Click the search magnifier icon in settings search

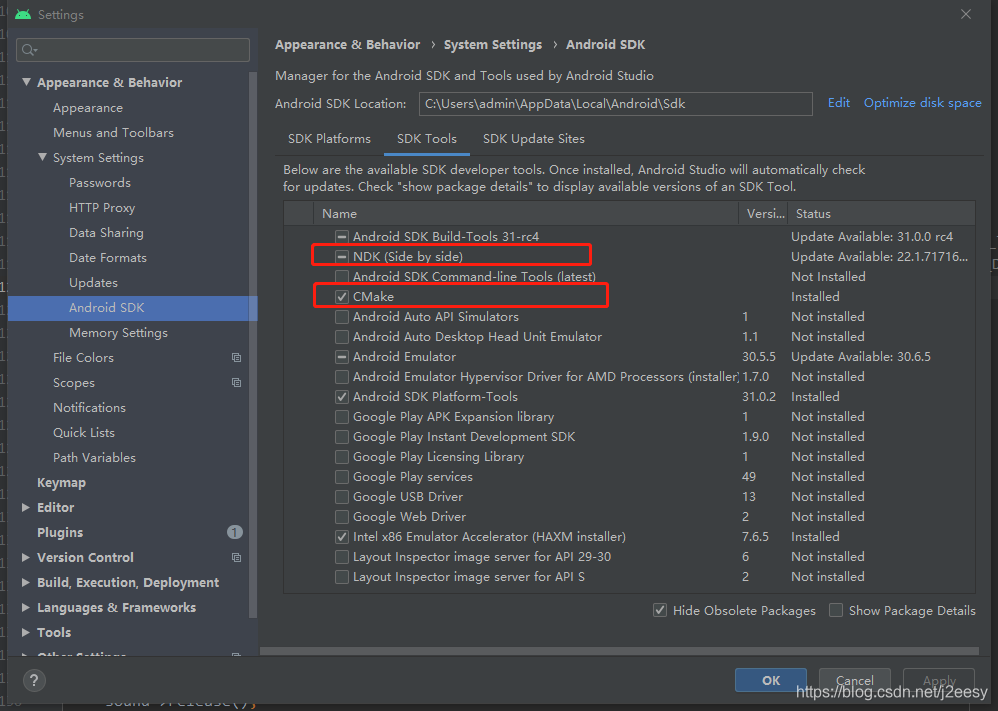[x=29, y=50]
